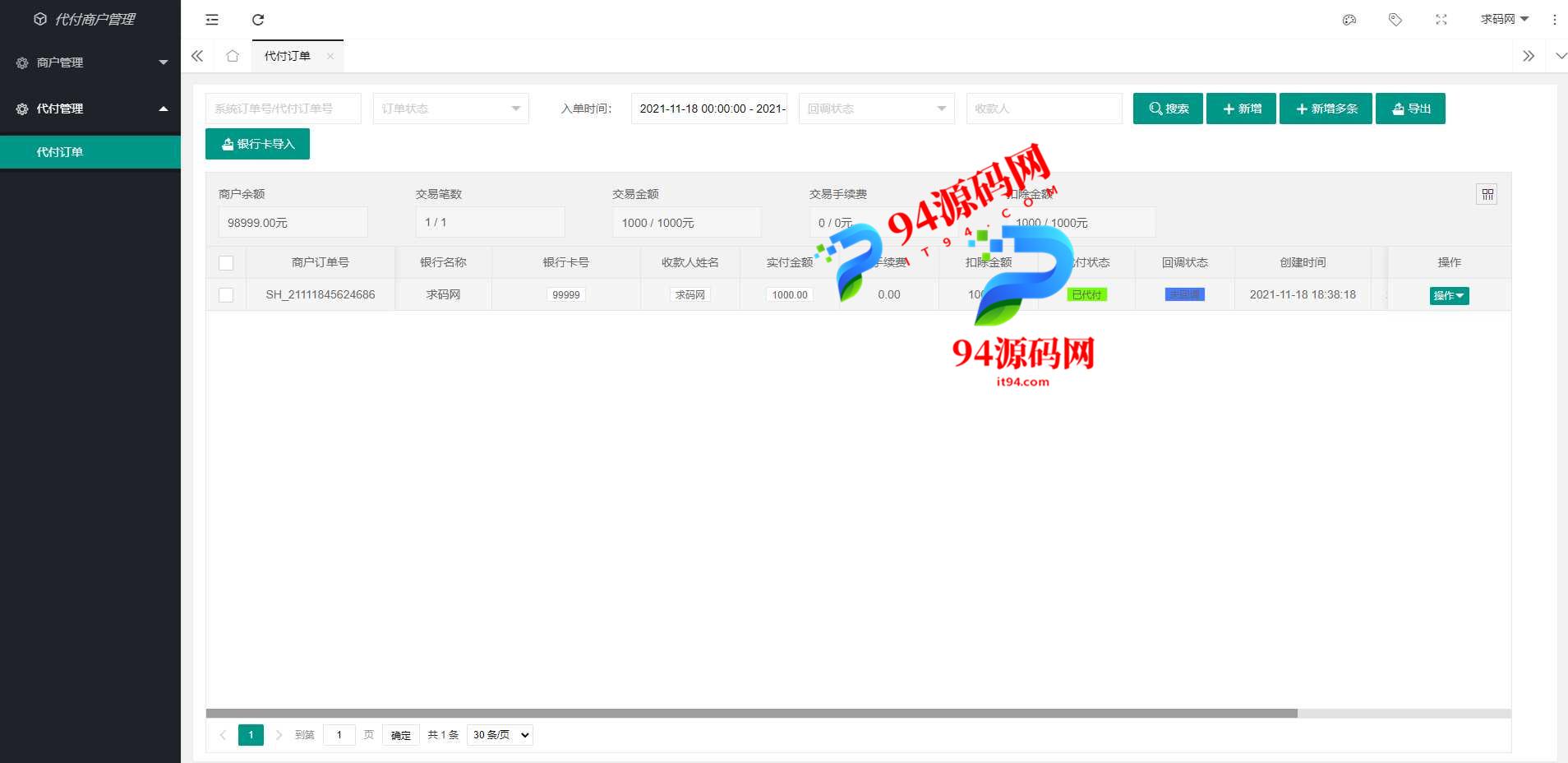
Task: Click the tag note icon in header
Action: pyautogui.click(x=1395, y=20)
